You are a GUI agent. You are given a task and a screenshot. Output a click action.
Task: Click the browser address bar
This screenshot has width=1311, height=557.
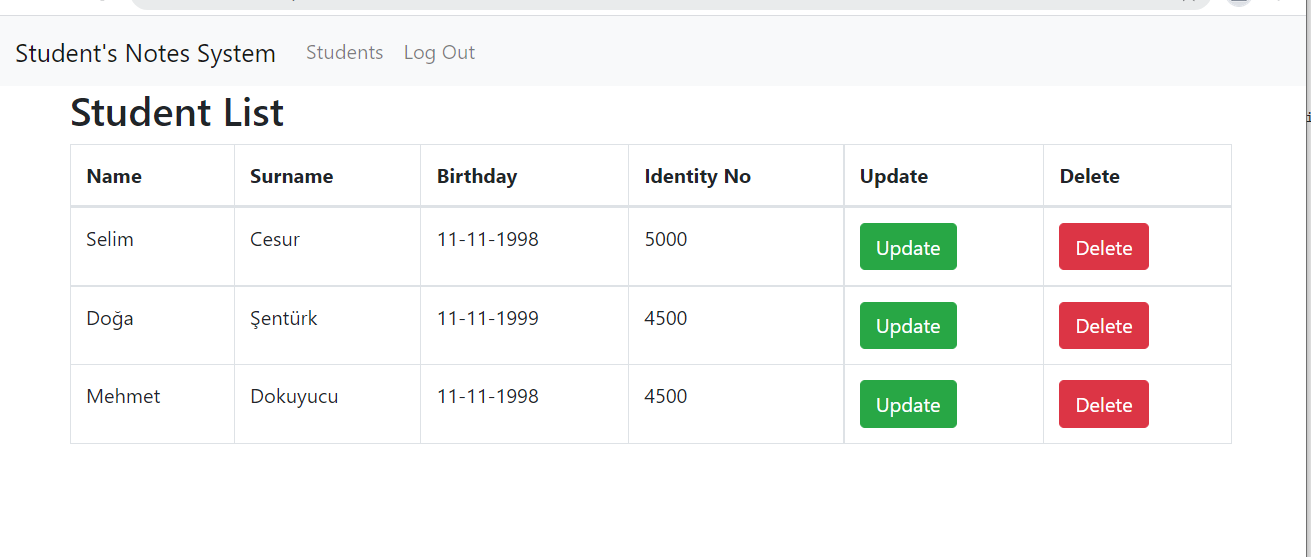670,3
